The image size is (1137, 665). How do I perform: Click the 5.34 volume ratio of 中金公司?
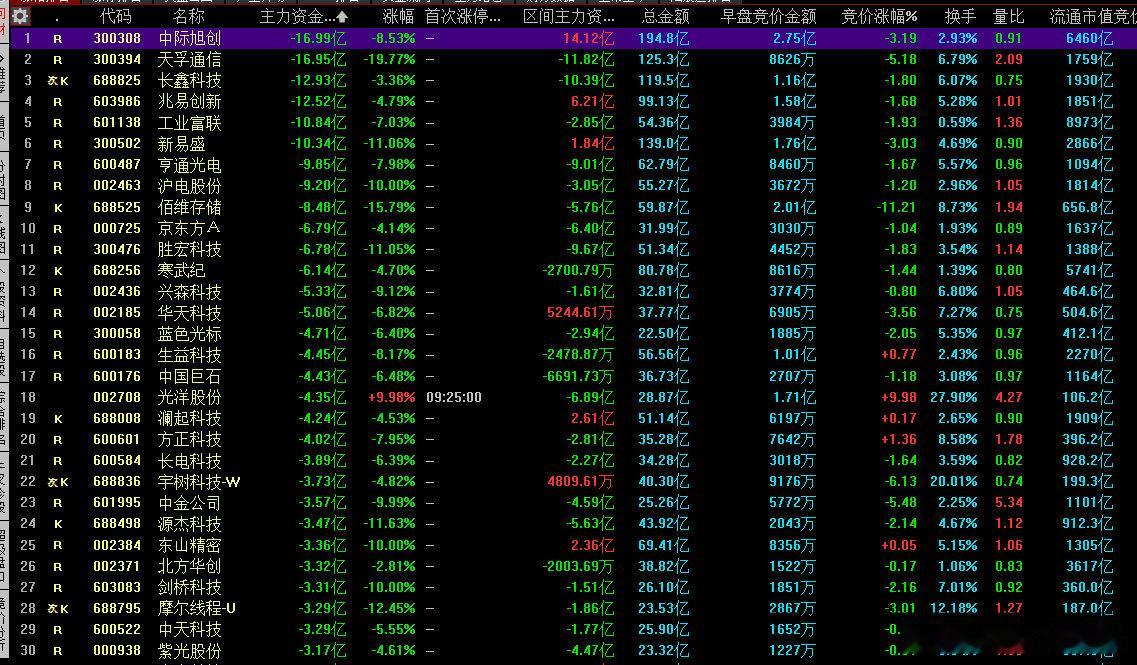[1009, 503]
